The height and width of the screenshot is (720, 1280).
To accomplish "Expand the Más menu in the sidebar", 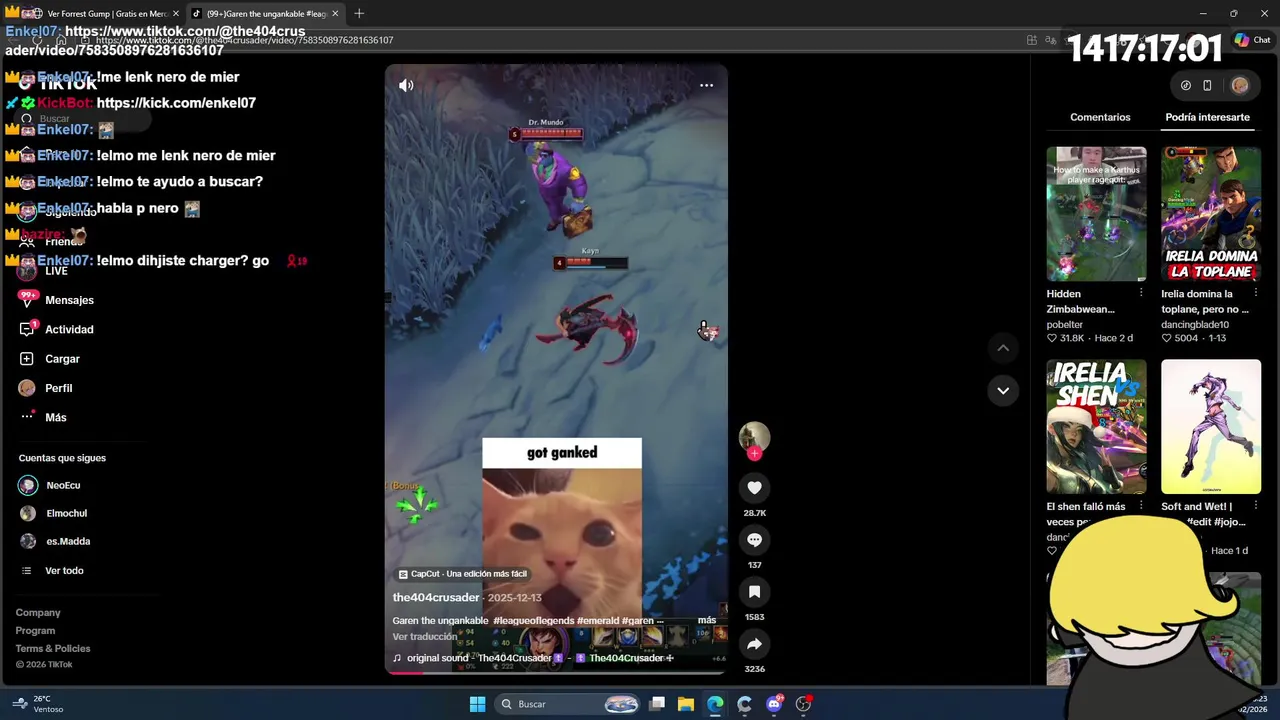I will 55,417.
